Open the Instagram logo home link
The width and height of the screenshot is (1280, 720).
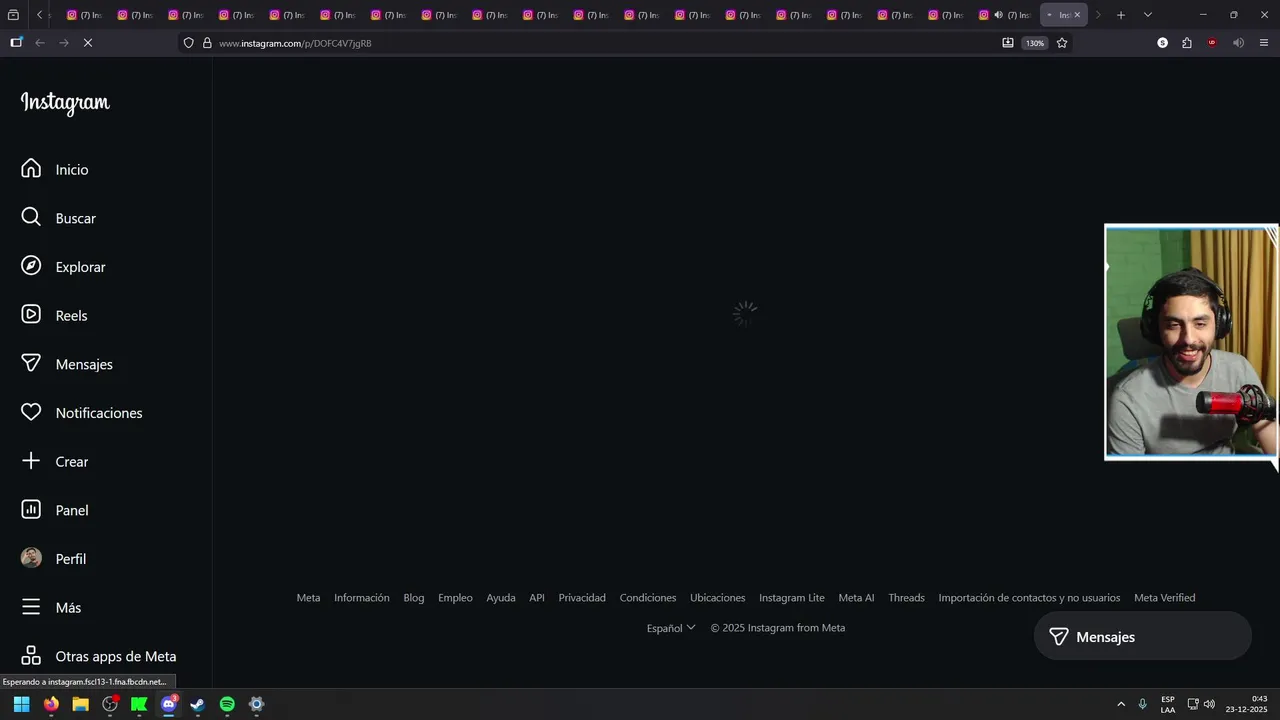[65, 103]
